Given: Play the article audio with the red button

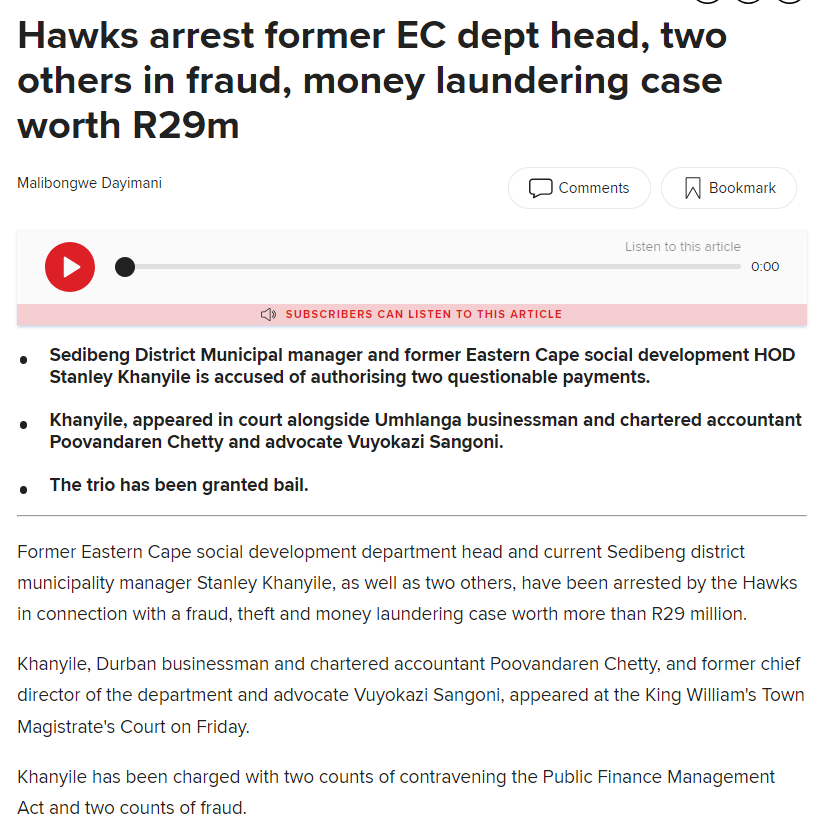Looking at the screenshot, I should point(70,267).
